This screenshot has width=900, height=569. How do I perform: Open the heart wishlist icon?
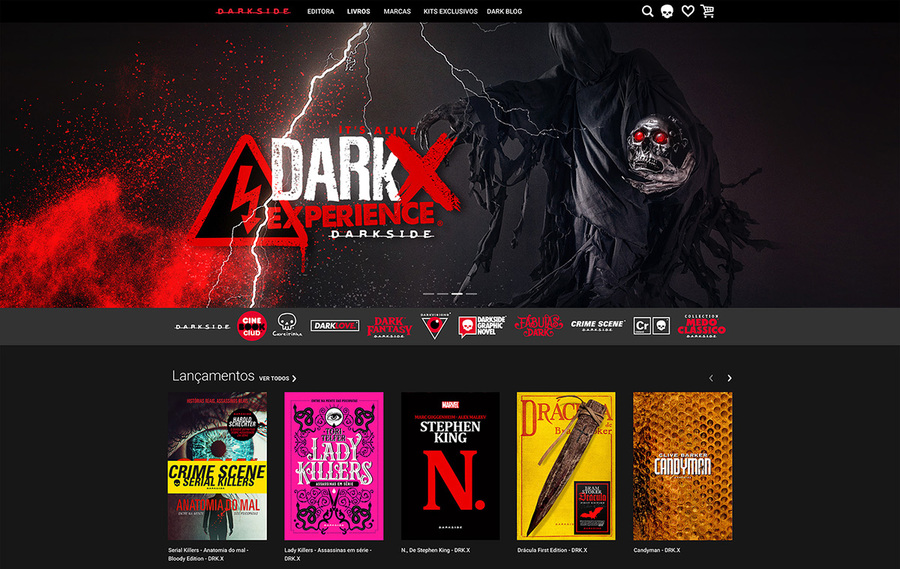[688, 11]
